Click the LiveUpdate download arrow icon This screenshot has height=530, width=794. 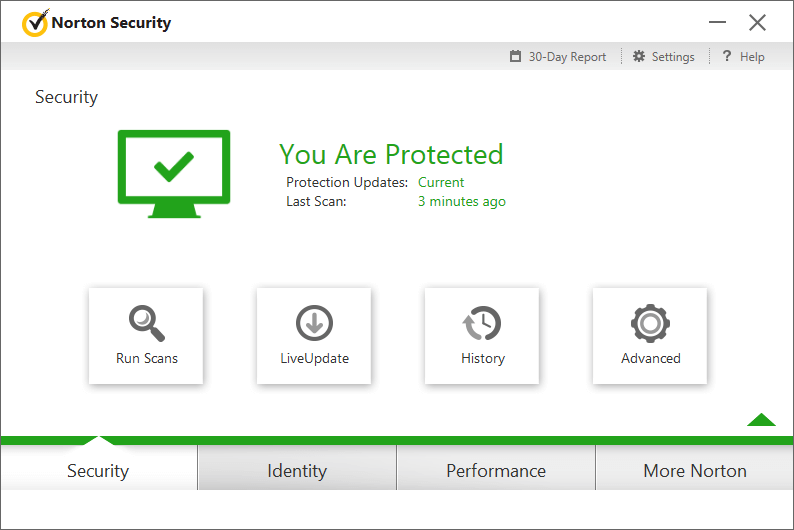click(314, 324)
